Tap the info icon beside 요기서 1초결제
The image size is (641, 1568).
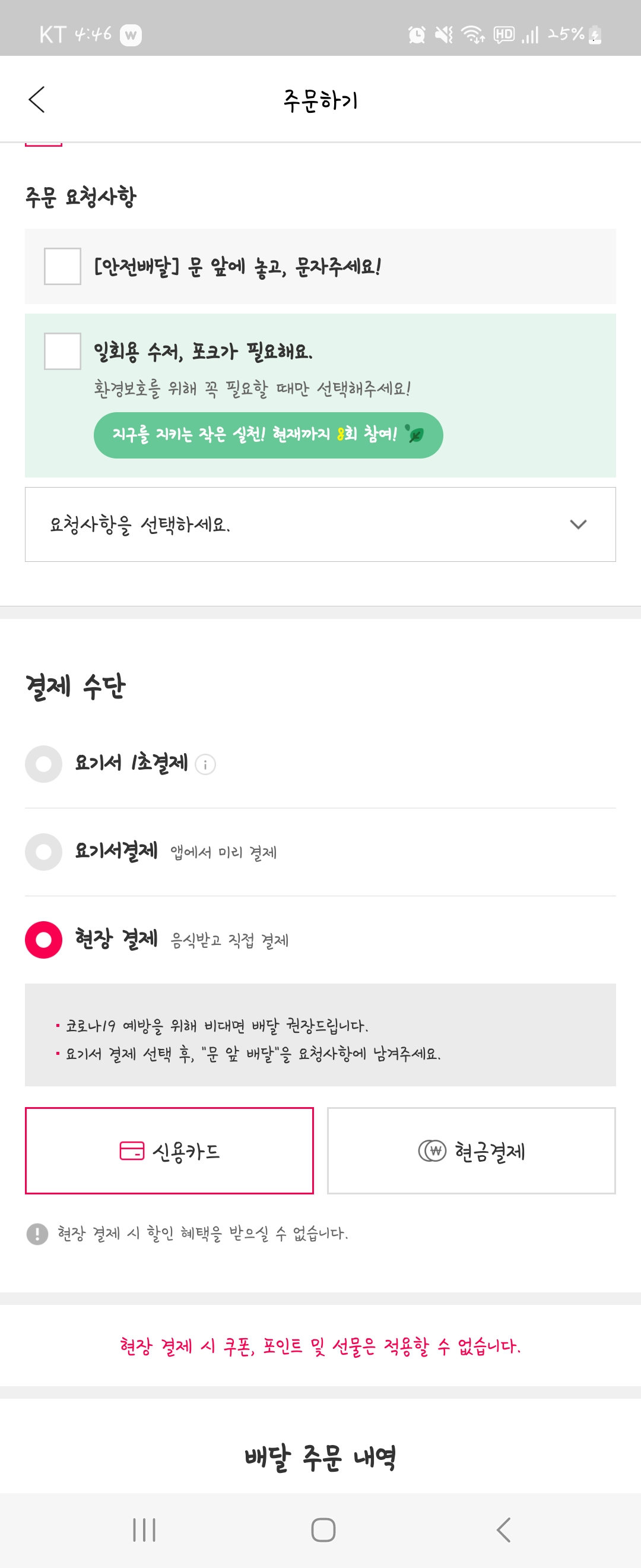205,764
